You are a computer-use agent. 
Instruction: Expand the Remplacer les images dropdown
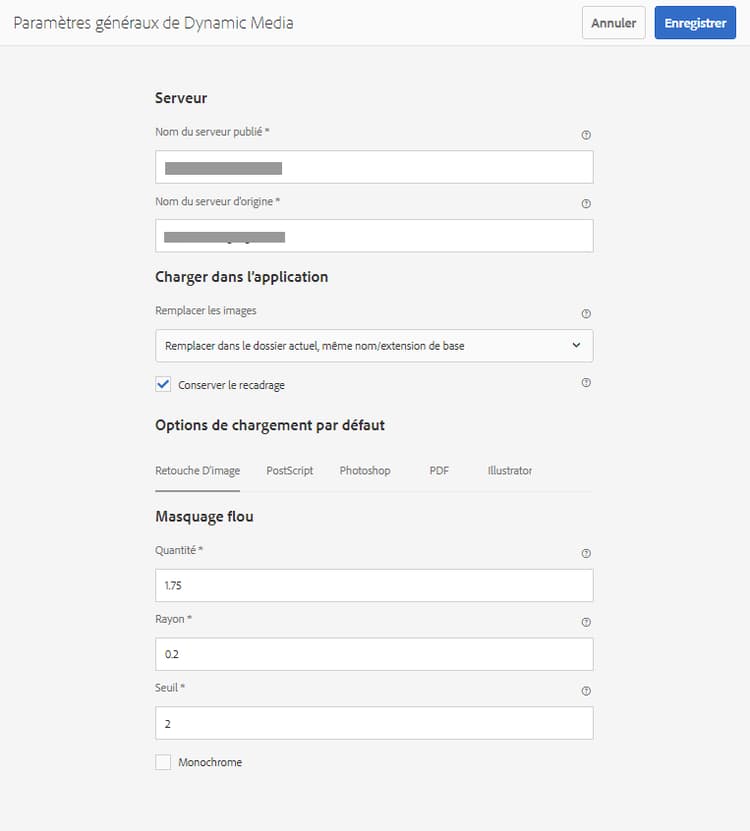coord(374,346)
